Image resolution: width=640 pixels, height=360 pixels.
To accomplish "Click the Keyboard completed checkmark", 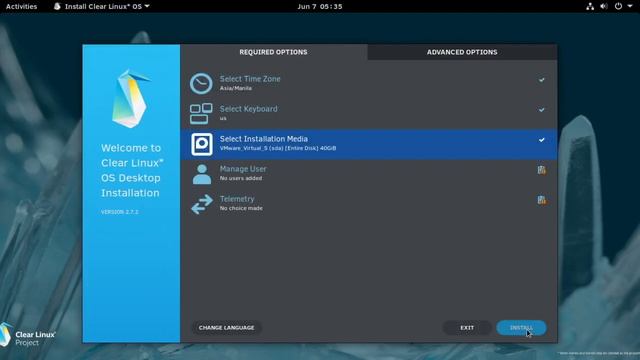I will 542,110.
